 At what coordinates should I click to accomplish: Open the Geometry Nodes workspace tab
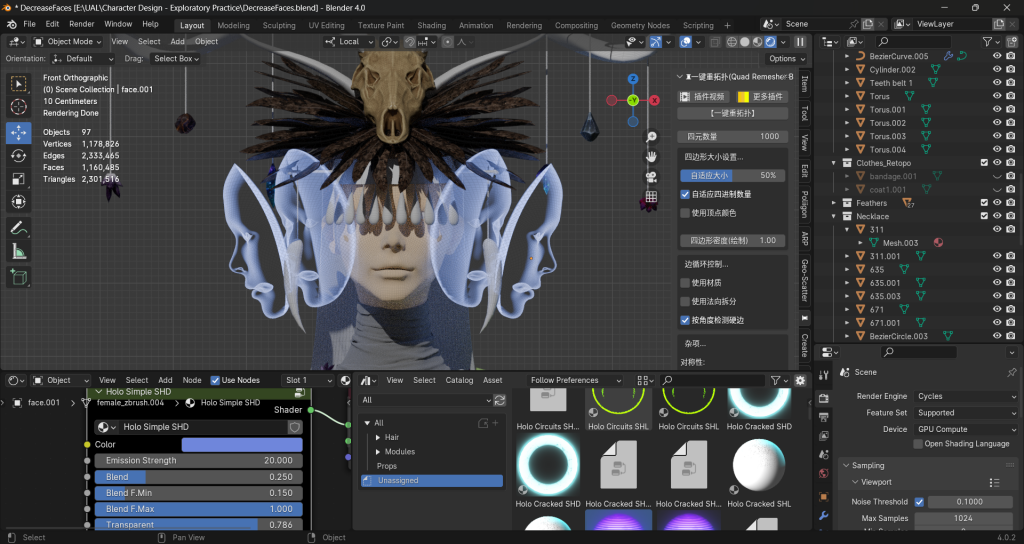click(640, 25)
